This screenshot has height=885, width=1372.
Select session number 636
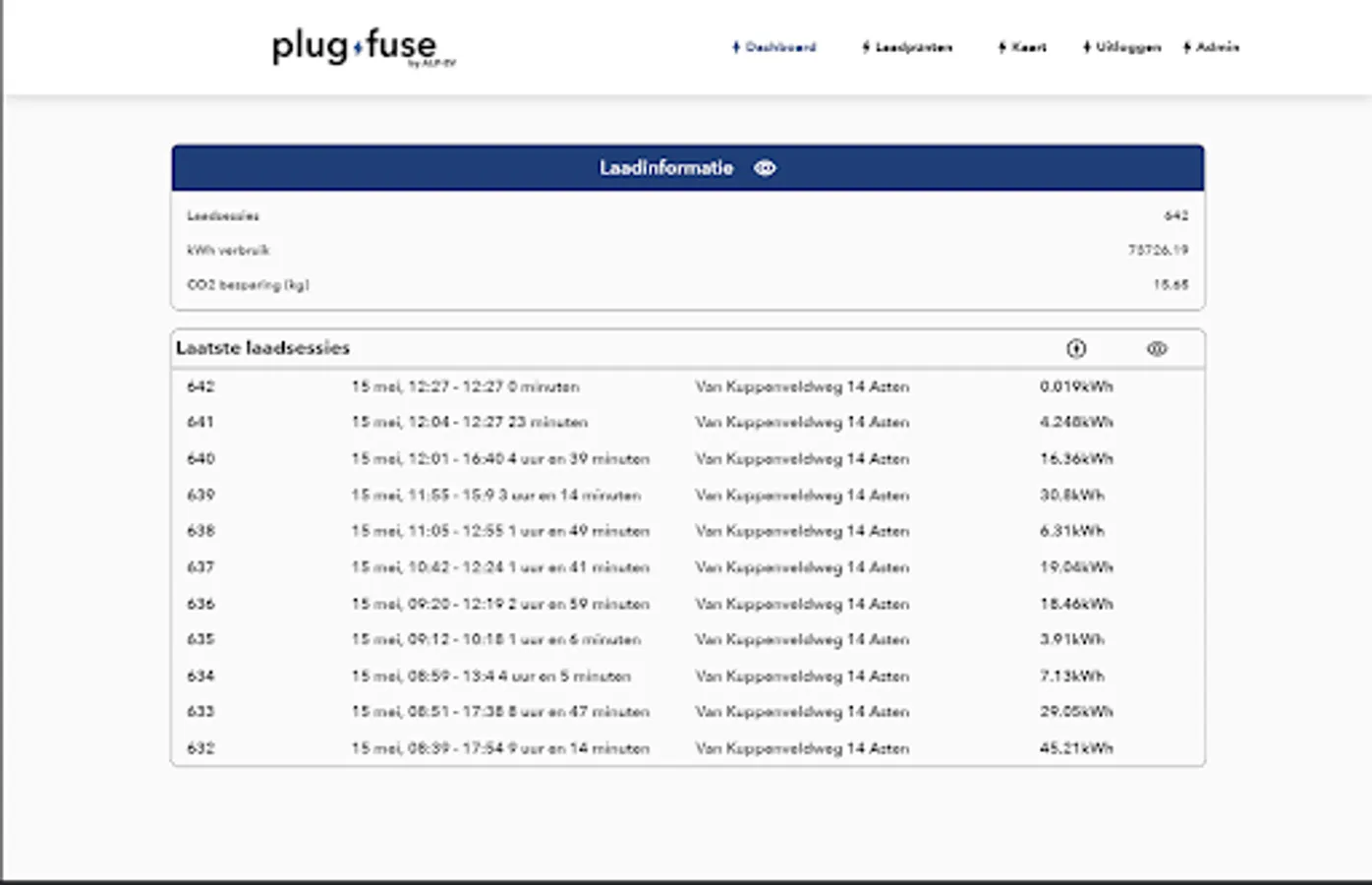tap(200, 604)
